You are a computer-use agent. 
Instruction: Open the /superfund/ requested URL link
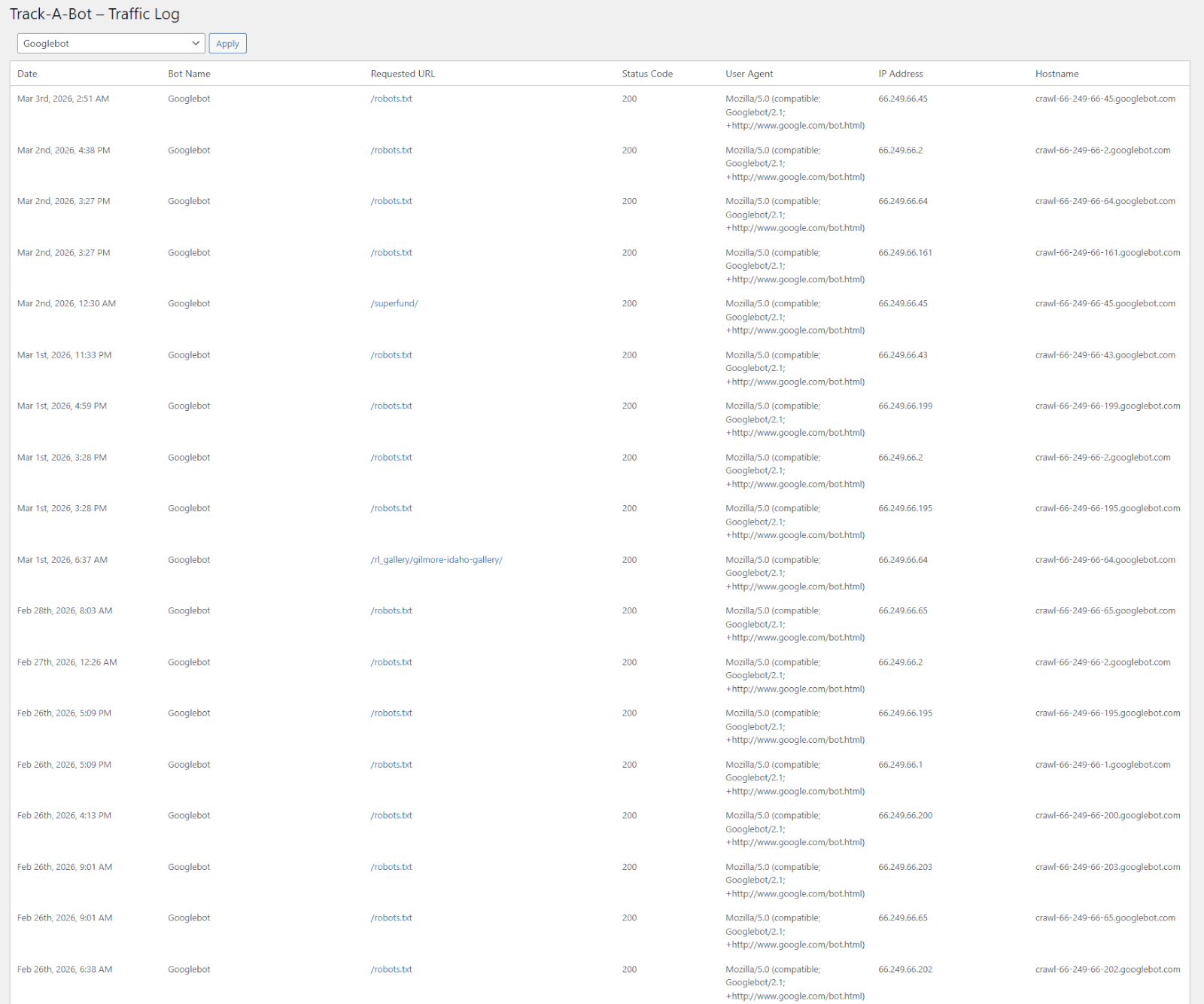(x=394, y=303)
